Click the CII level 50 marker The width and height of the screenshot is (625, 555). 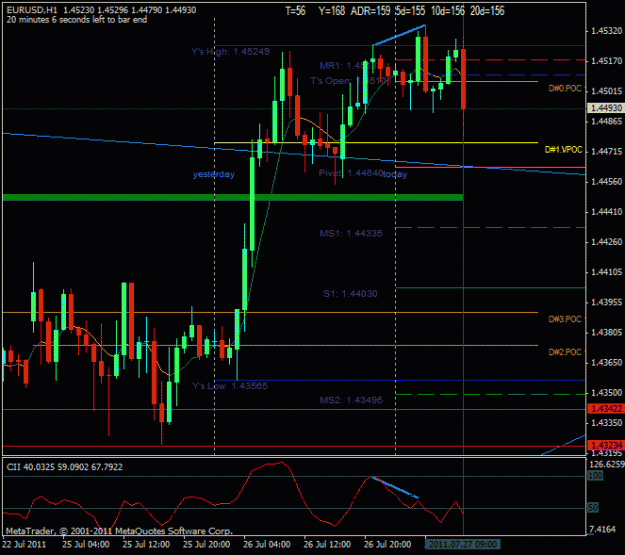(x=593, y=508)
